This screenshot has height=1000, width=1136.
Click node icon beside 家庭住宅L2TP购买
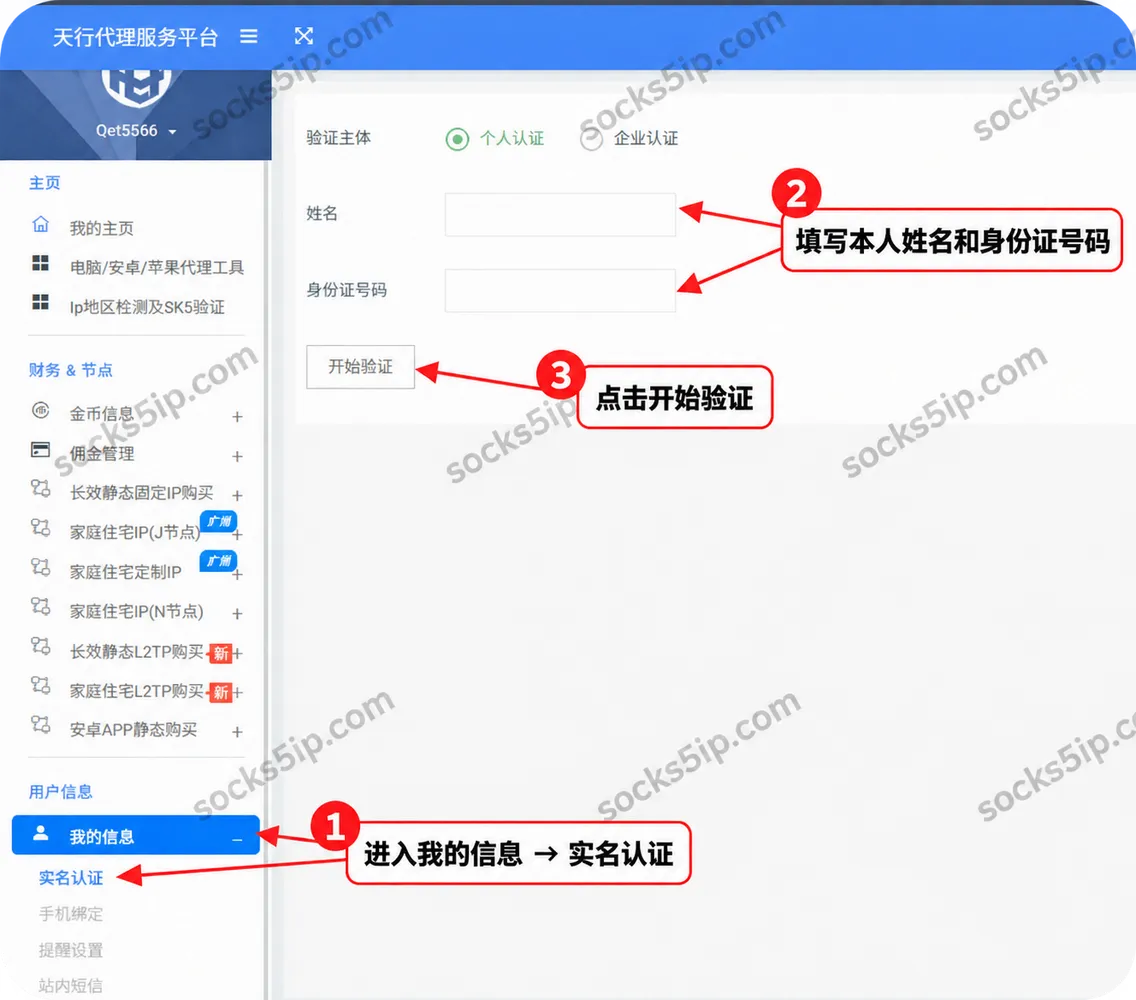click(x=41, y=685)
